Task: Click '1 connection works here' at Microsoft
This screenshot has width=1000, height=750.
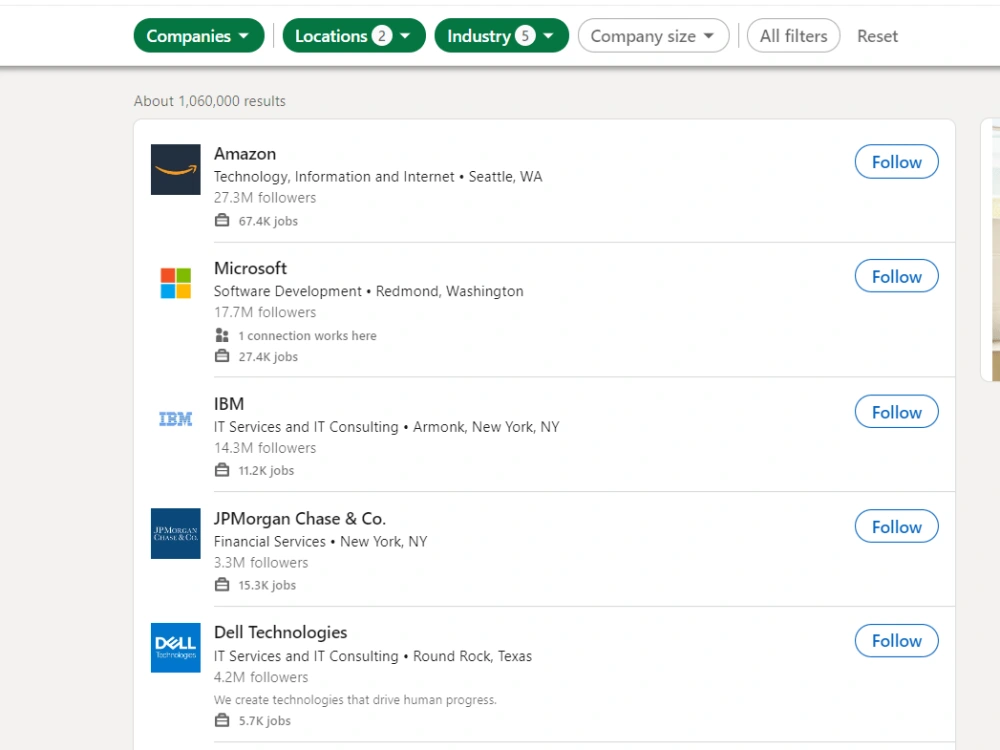Action: pyautogui.click(x=308, y=335)
